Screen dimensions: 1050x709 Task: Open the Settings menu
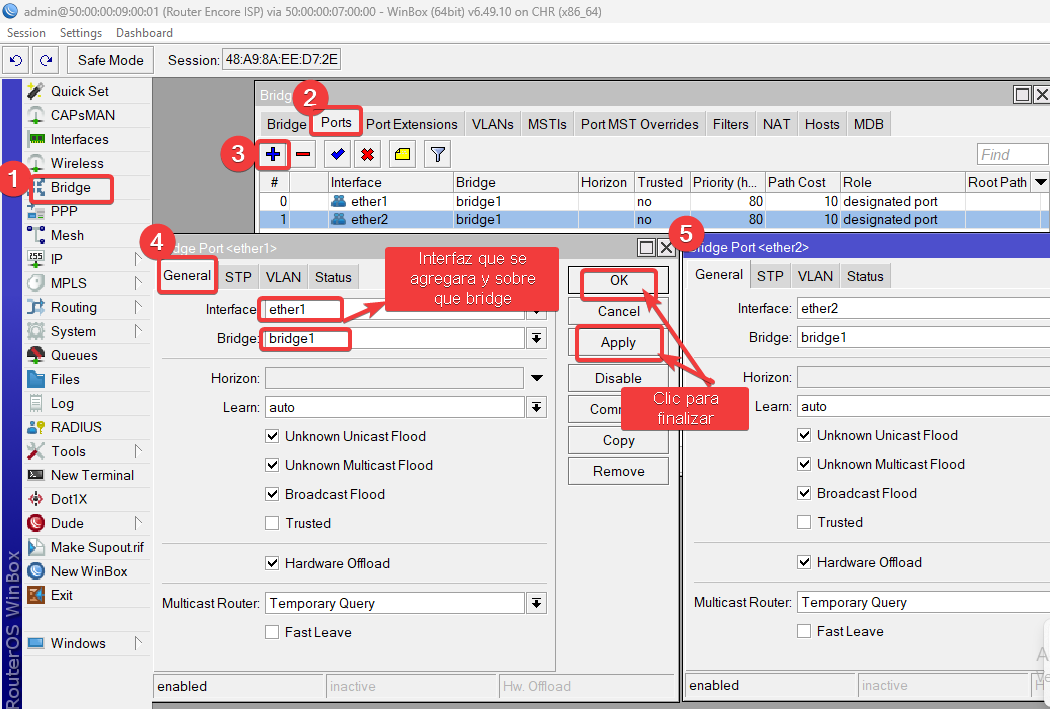(81, 33)
